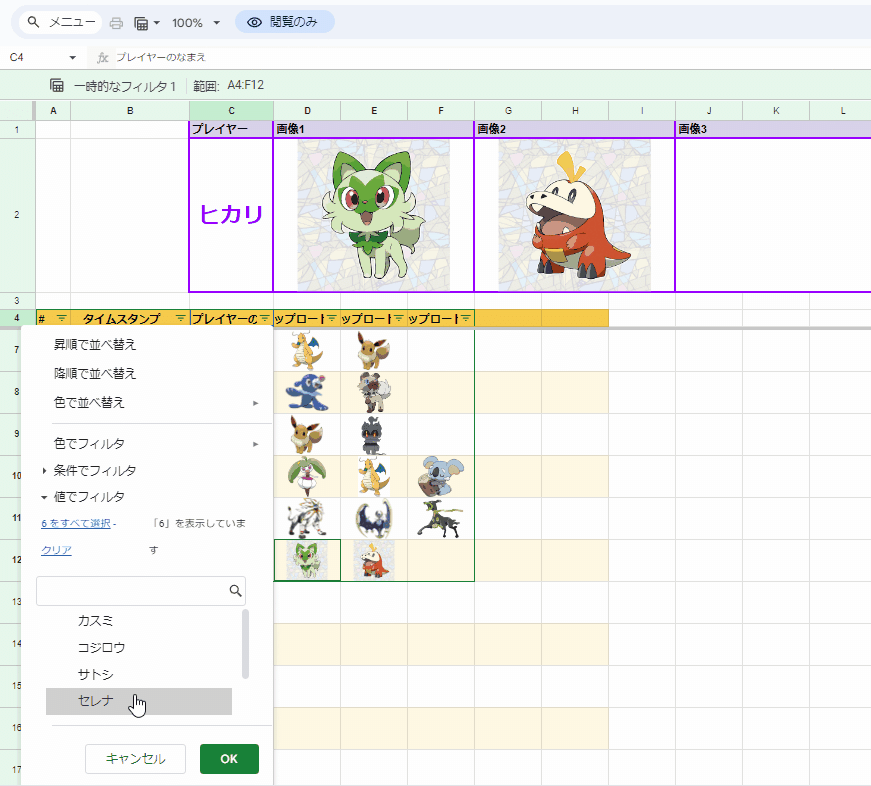This screenshot has height=786, width=871.
Task: Open filter icon in column F header
Action: 465,318
